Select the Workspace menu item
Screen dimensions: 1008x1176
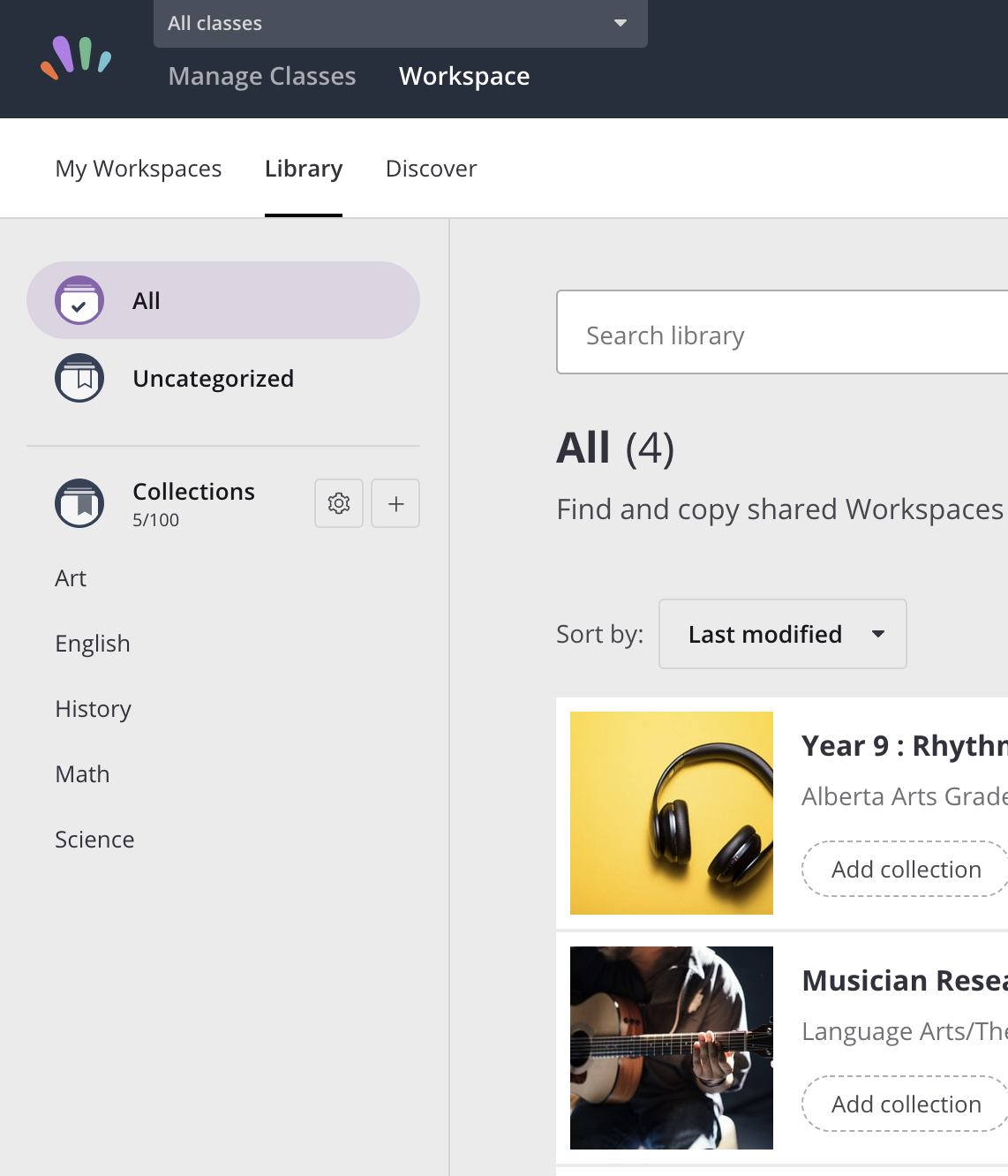(x=464, y=76)
